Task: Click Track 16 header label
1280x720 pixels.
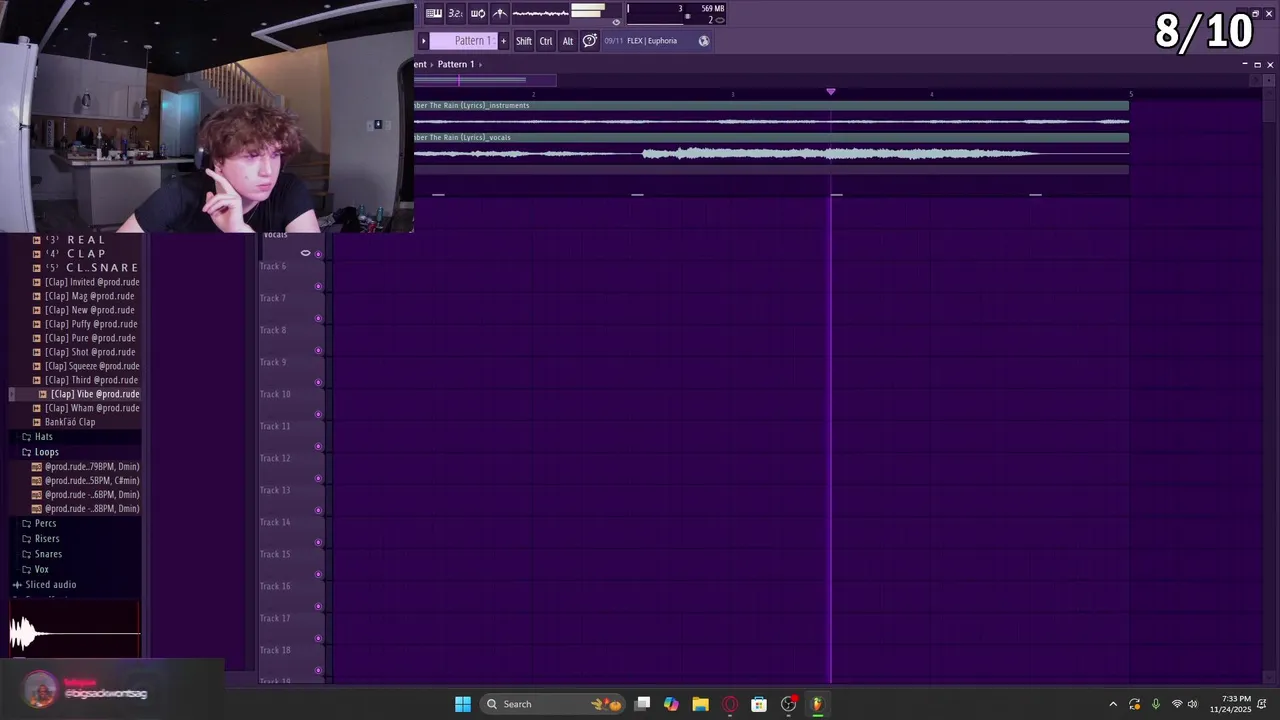Action: click(275, 586)
